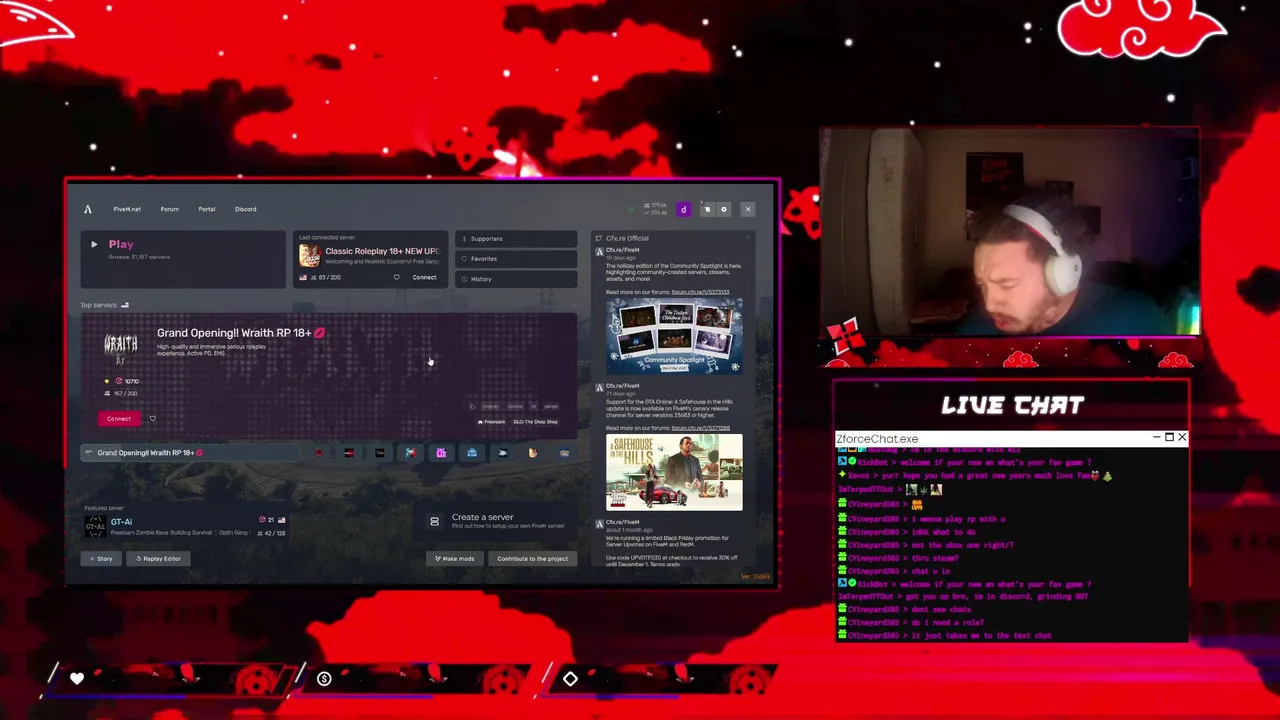1280x720 pixels.
Task: Maximize the ZforceChat.exe window
Action: coord(1169,438)
